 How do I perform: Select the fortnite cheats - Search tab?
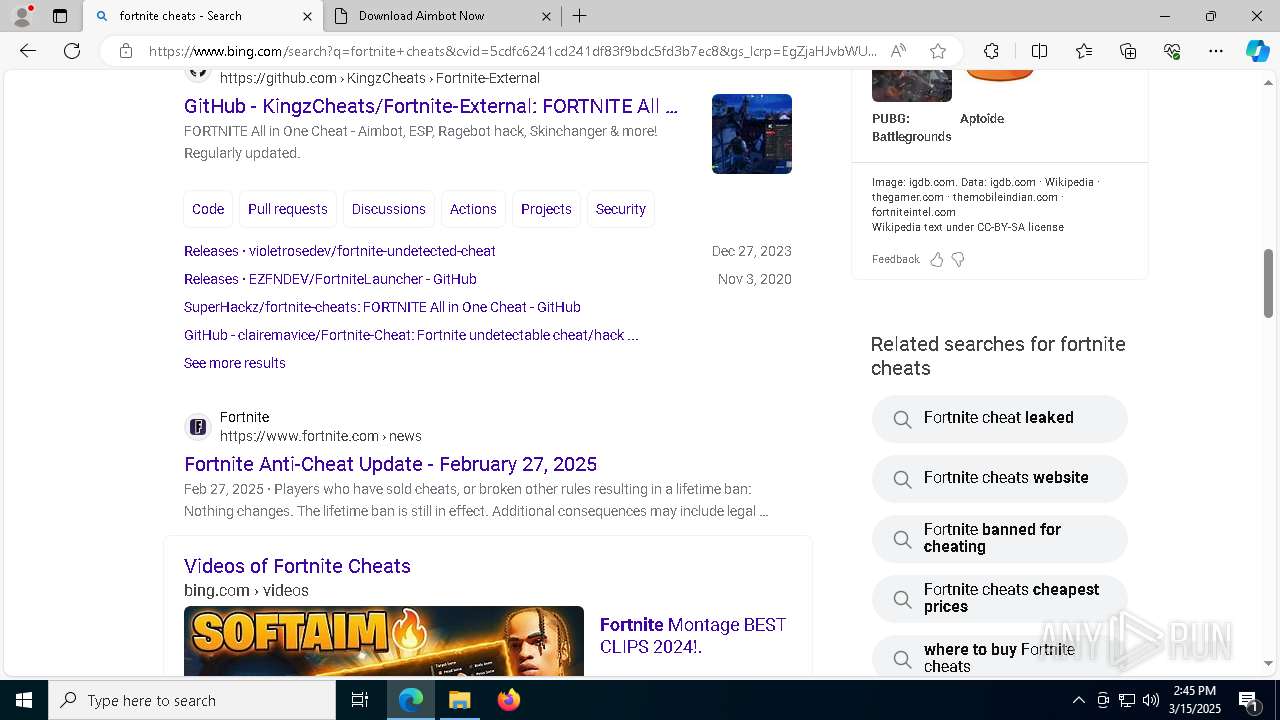click(x=203, y=16)
